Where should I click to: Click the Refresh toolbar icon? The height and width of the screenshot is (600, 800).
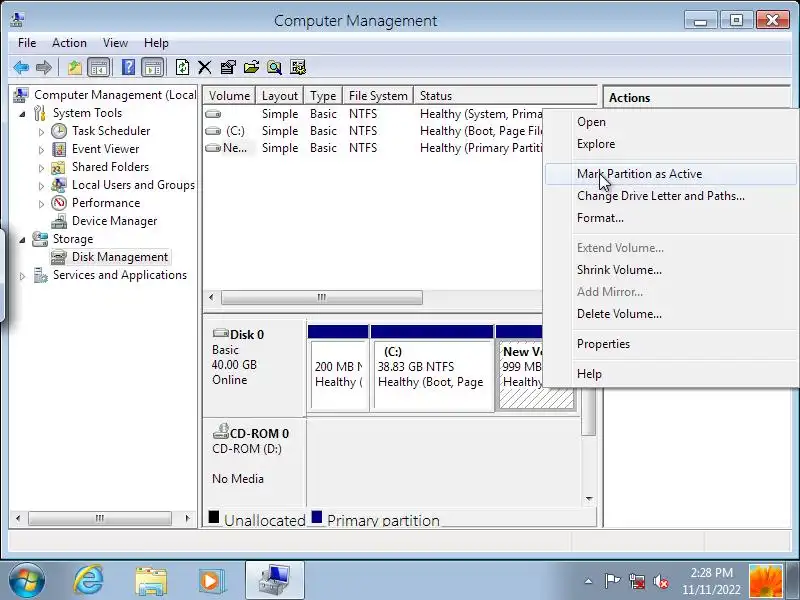[182, 67]
